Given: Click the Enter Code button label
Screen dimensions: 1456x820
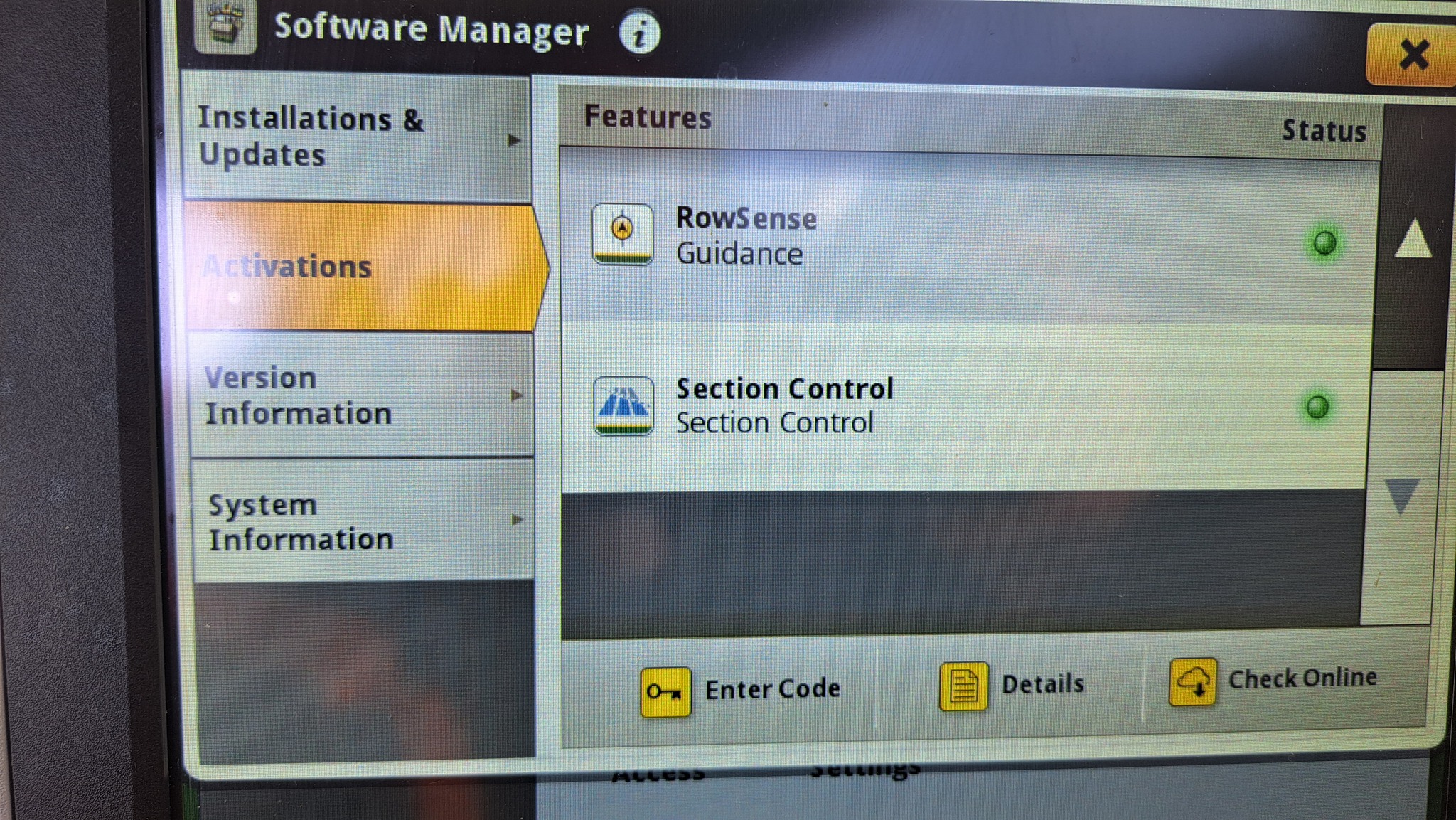Looking at the screenshot, I should (x=772, y=689).
